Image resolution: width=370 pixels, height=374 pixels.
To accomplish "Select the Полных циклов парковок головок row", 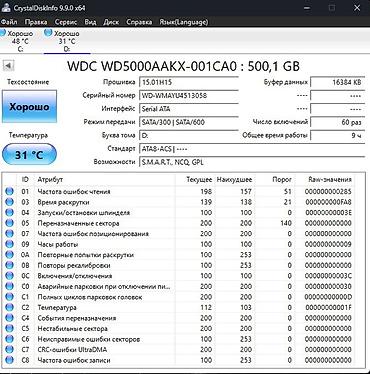I will pos(178,297).
